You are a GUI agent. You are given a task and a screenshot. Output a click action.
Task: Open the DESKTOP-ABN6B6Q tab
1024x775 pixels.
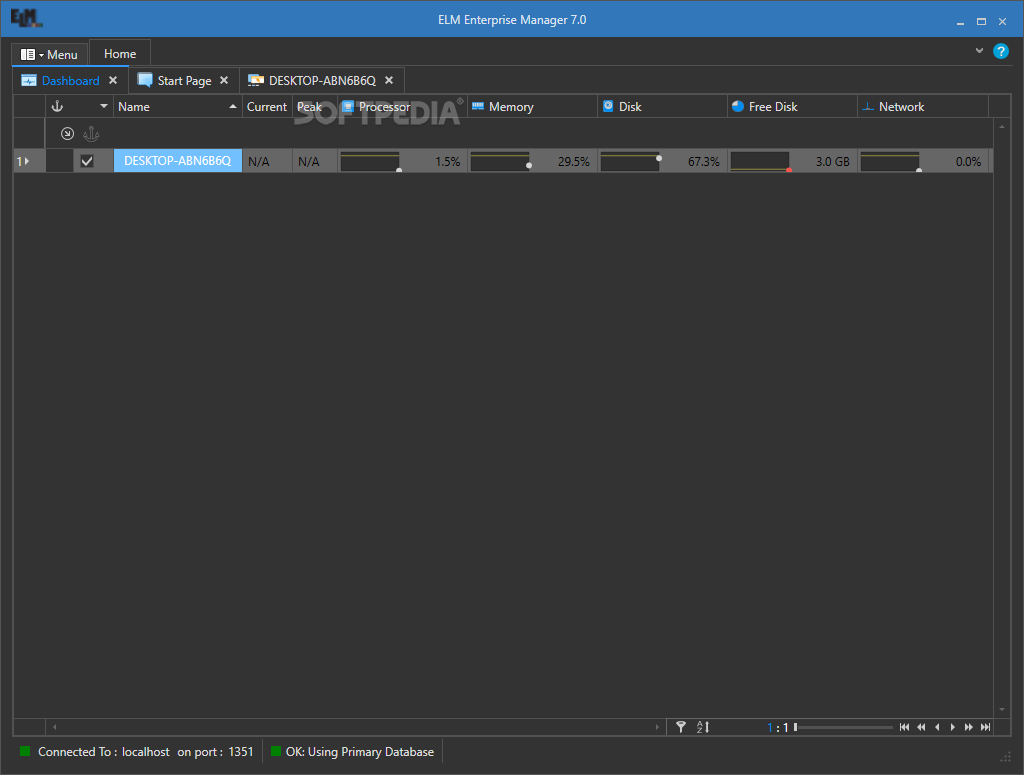click(x=322, y=81)
